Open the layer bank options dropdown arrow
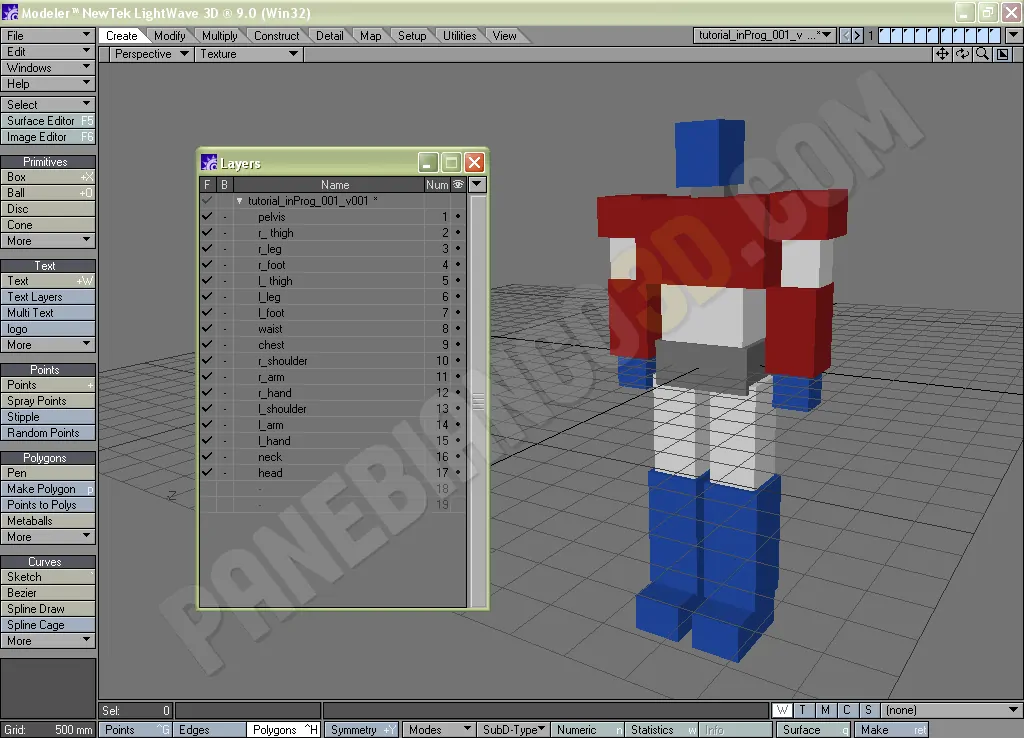 pos(1014,35)
